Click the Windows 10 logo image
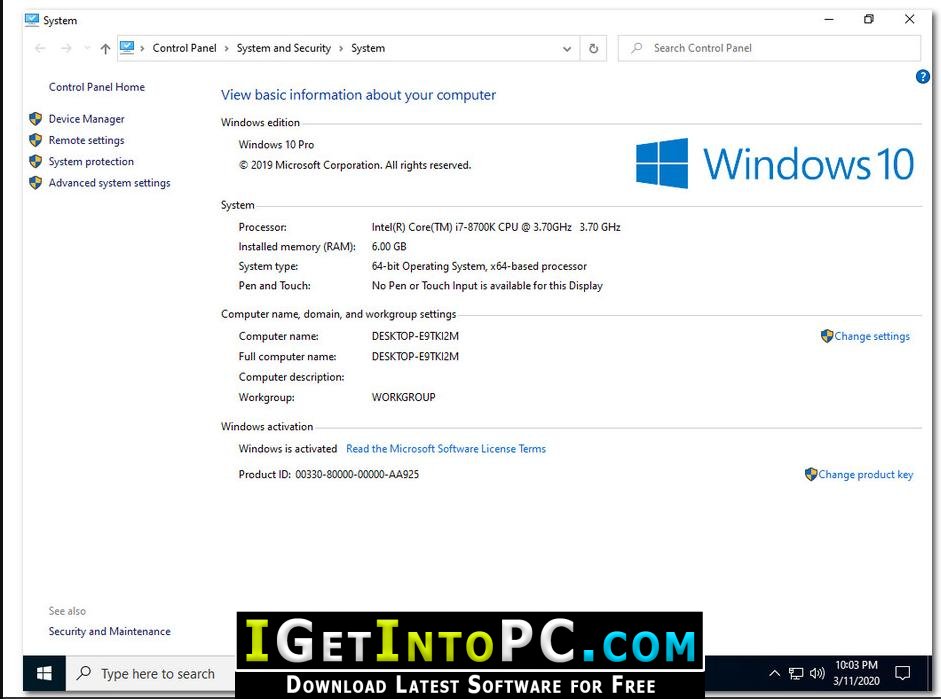This screenshot has width=941, height=699. 775,163
